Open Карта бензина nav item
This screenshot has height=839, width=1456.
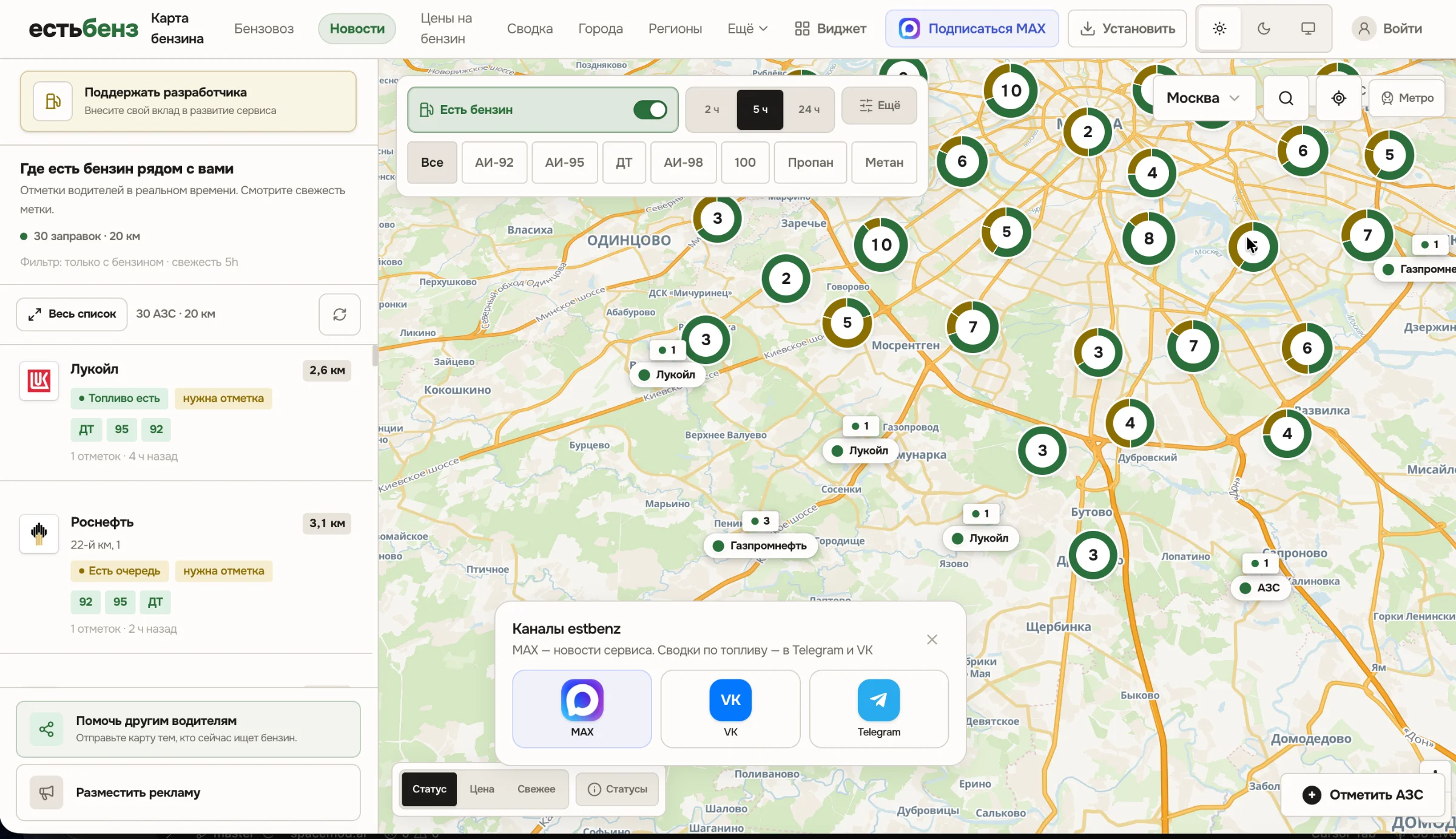(x=177, y=29)
